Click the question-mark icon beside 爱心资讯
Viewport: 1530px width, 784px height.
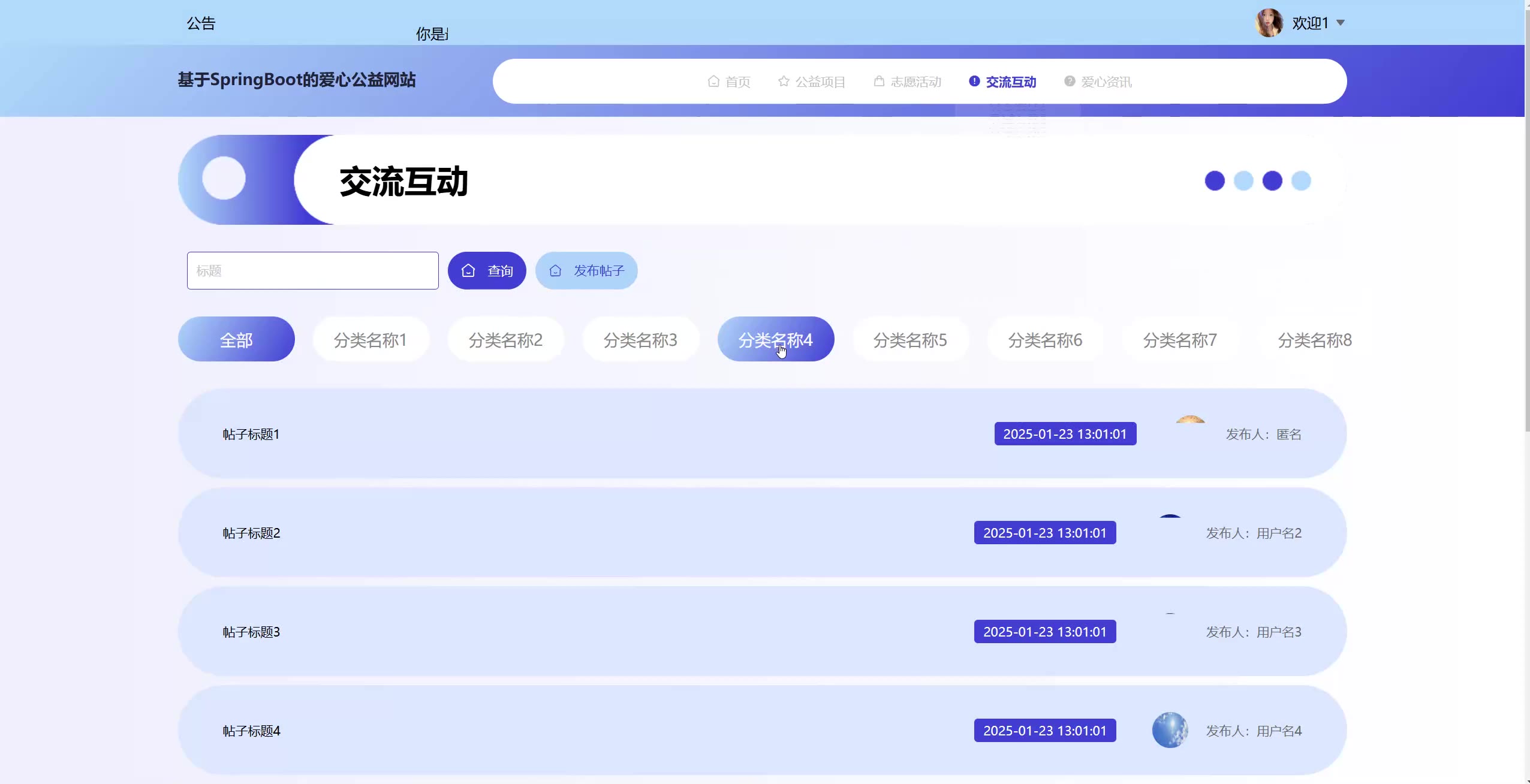1070,82
